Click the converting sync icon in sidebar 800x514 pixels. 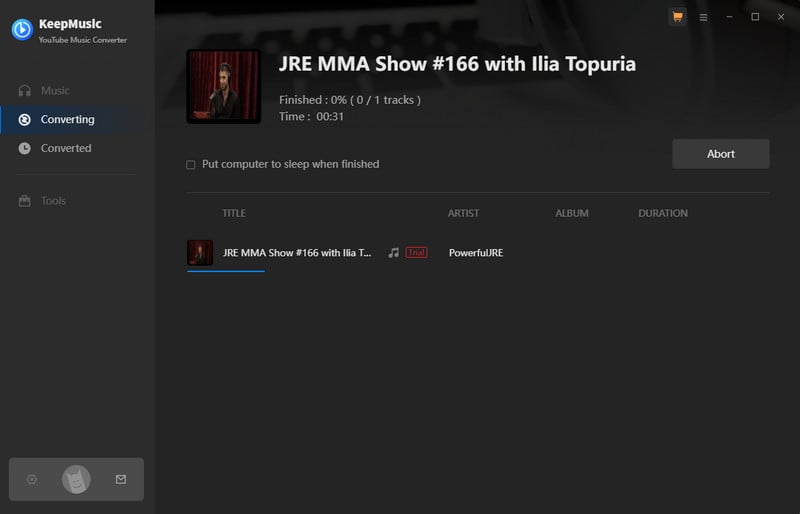[24, 119]
